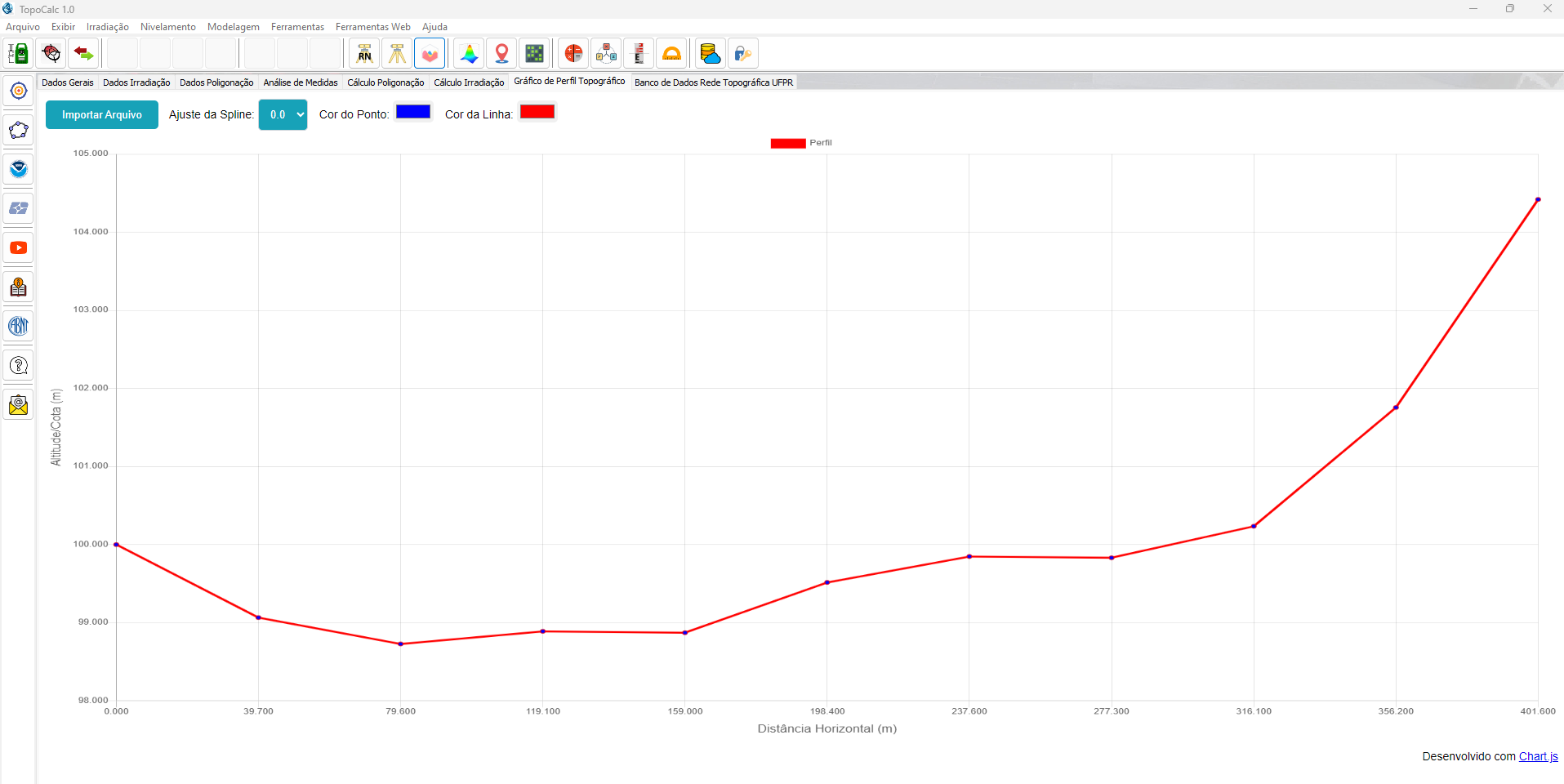
Task: Click the green dot grid icon
Action: 534,54
